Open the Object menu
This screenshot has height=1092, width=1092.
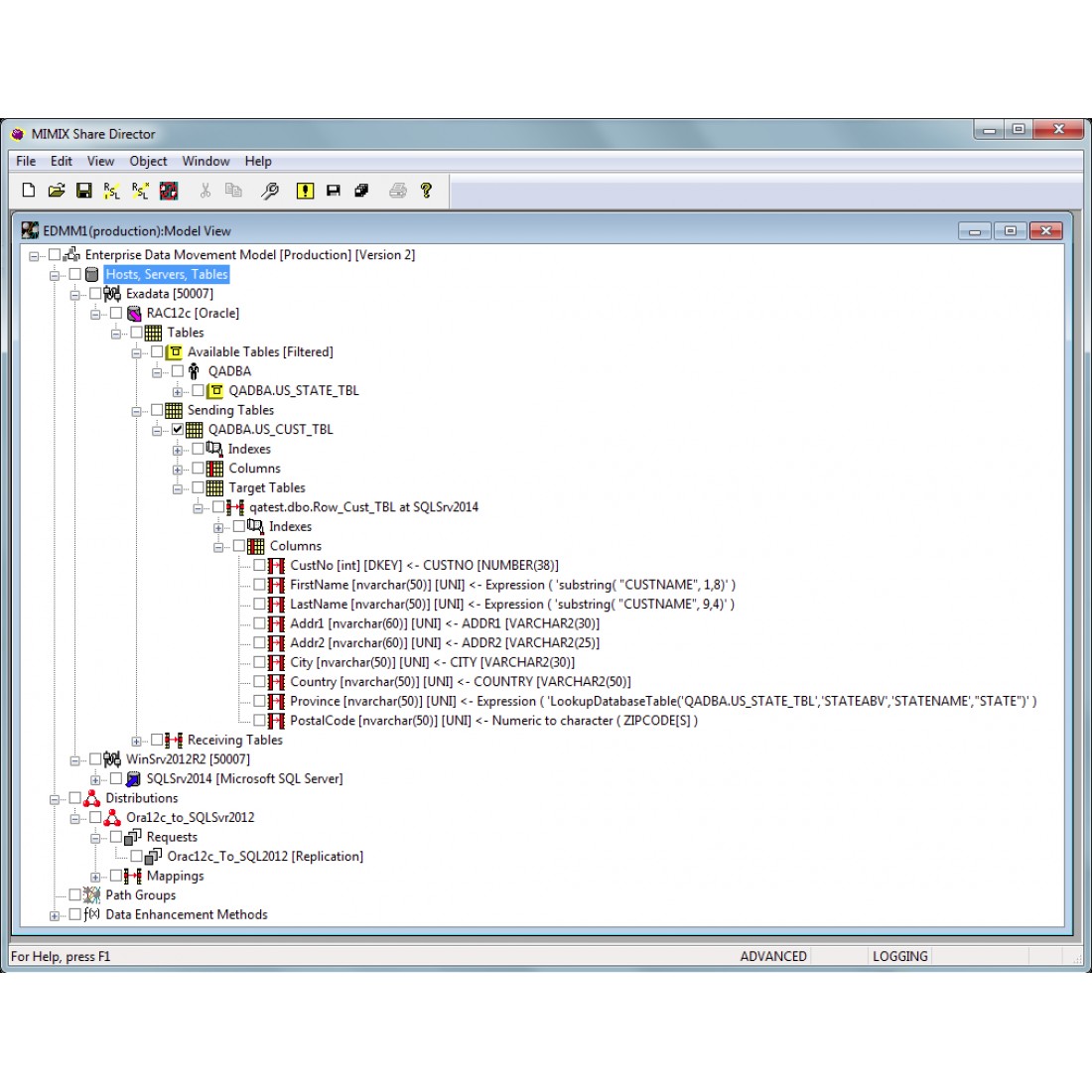[148, 161]
